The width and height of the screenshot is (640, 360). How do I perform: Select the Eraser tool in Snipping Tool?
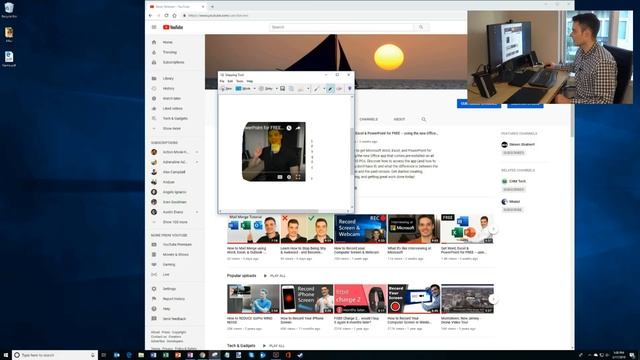click(340, 89)
